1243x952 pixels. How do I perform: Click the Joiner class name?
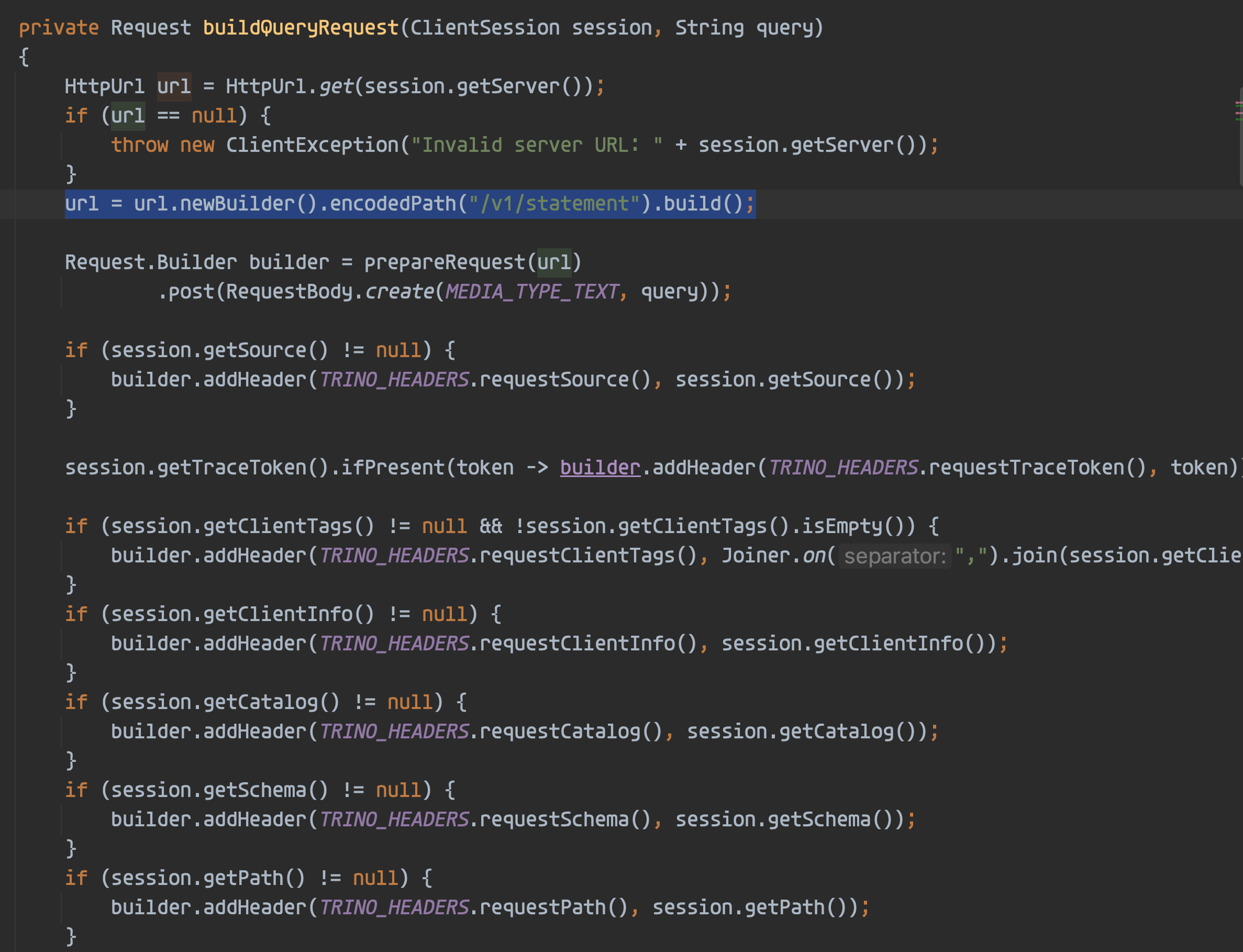click(755, 555)
